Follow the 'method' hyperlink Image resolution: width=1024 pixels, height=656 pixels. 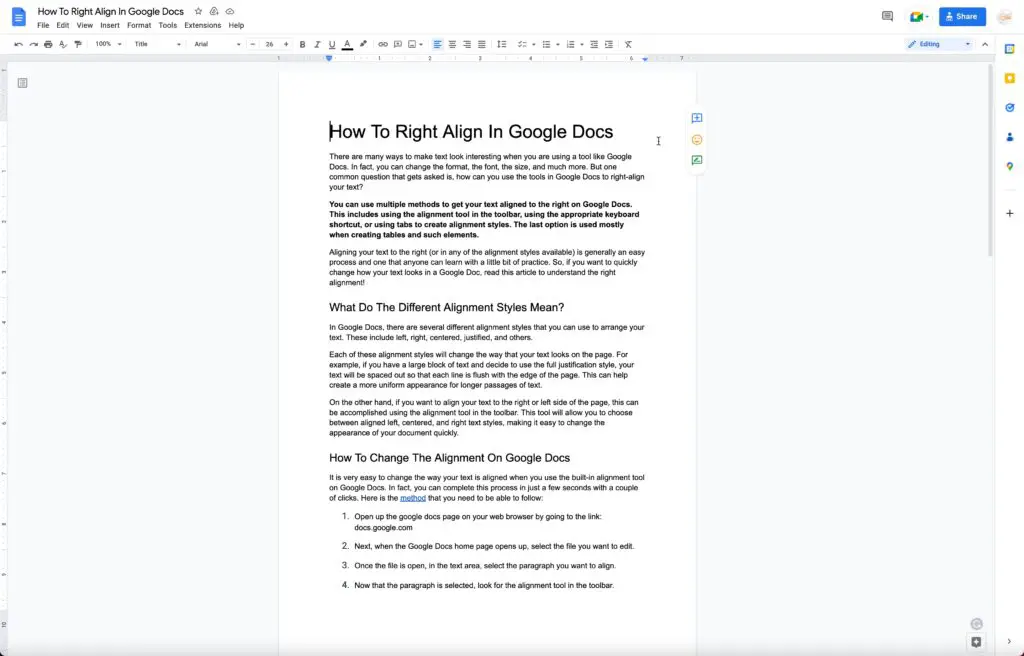coord(413,498)
